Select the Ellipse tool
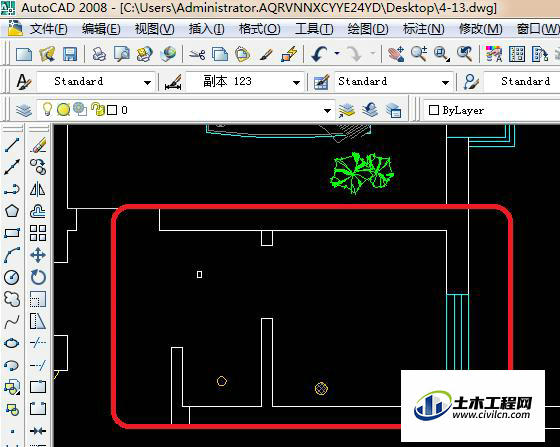560x447 pixels. point(12,343)
